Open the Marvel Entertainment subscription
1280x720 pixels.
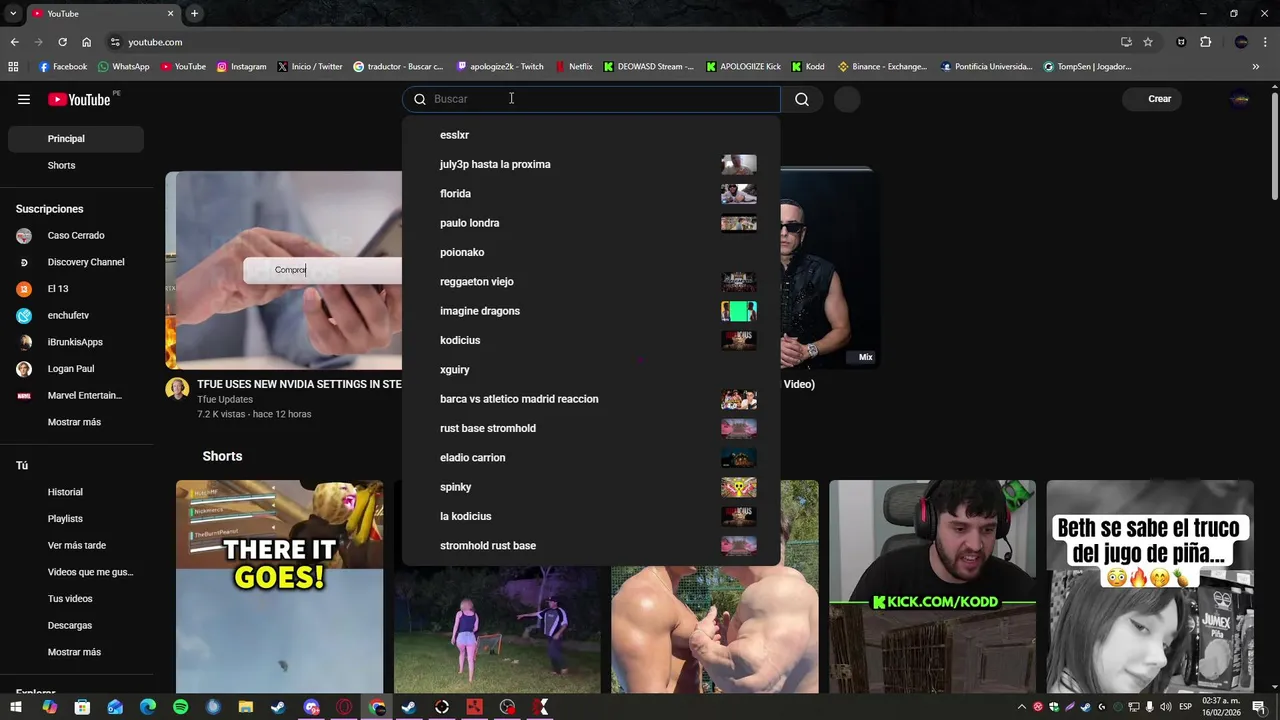tap(76, 395)
